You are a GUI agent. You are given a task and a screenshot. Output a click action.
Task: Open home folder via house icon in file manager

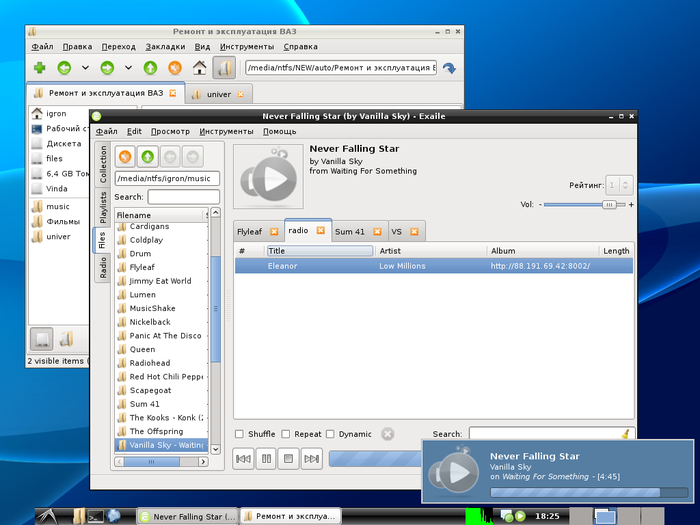[x=200, y=68]
